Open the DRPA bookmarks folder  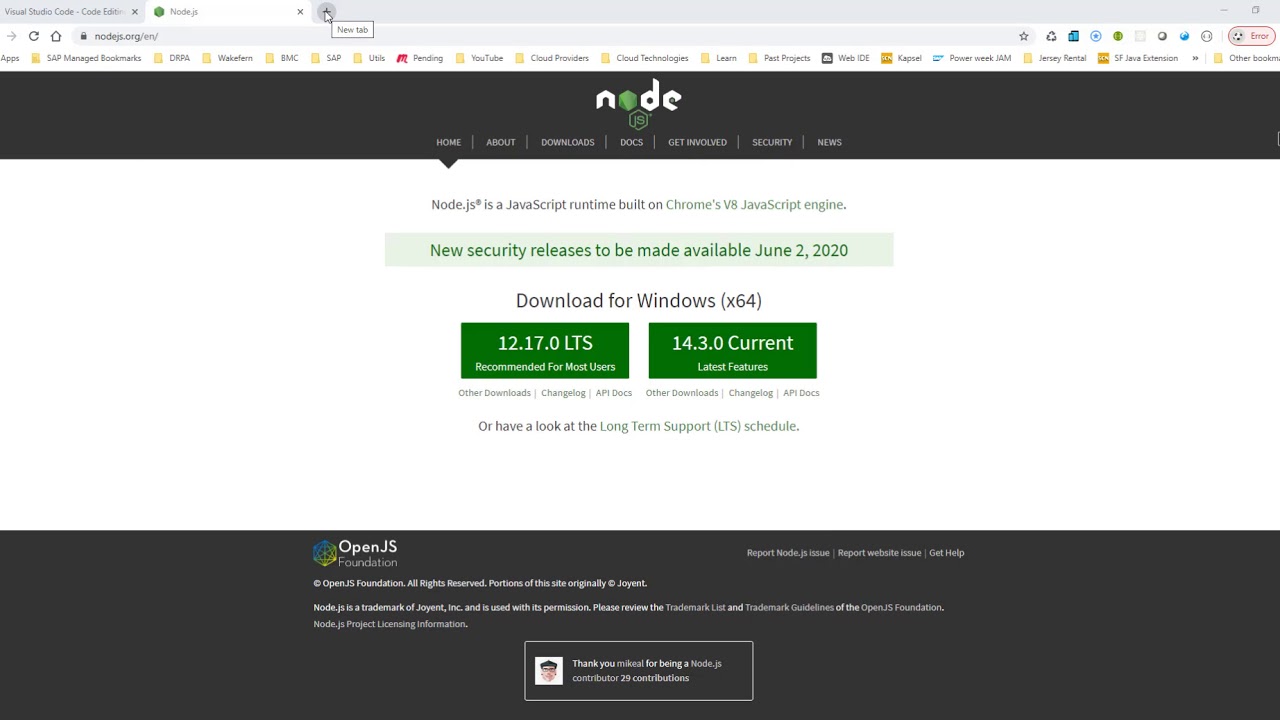[x=172, y=58]
